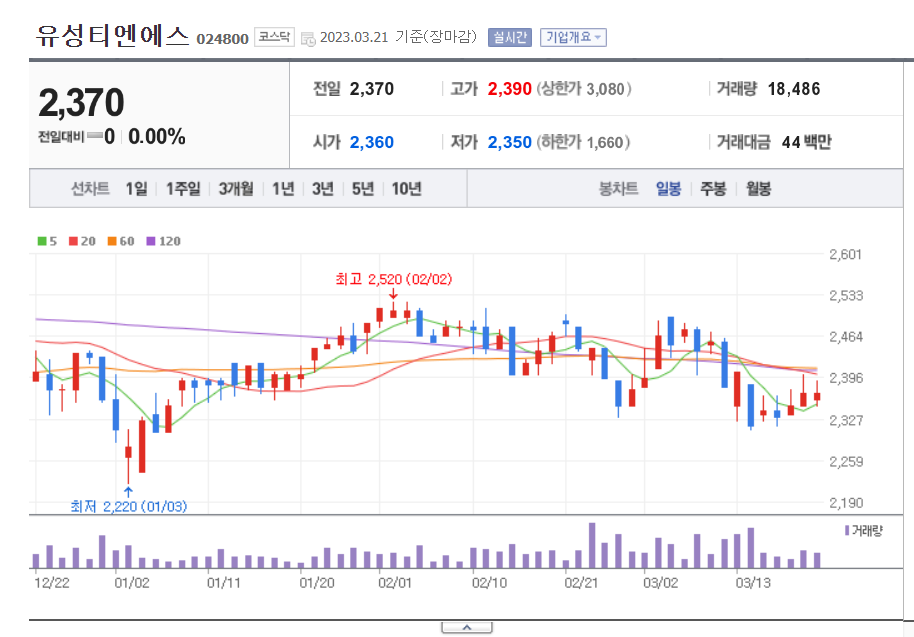914x637 pixels.
Task: Click the 시가 value 2,360
Action: coord(372,142)
